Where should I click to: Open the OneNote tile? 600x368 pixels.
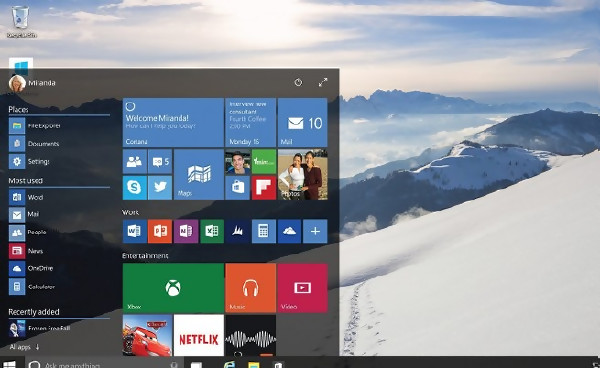[186, 231]
